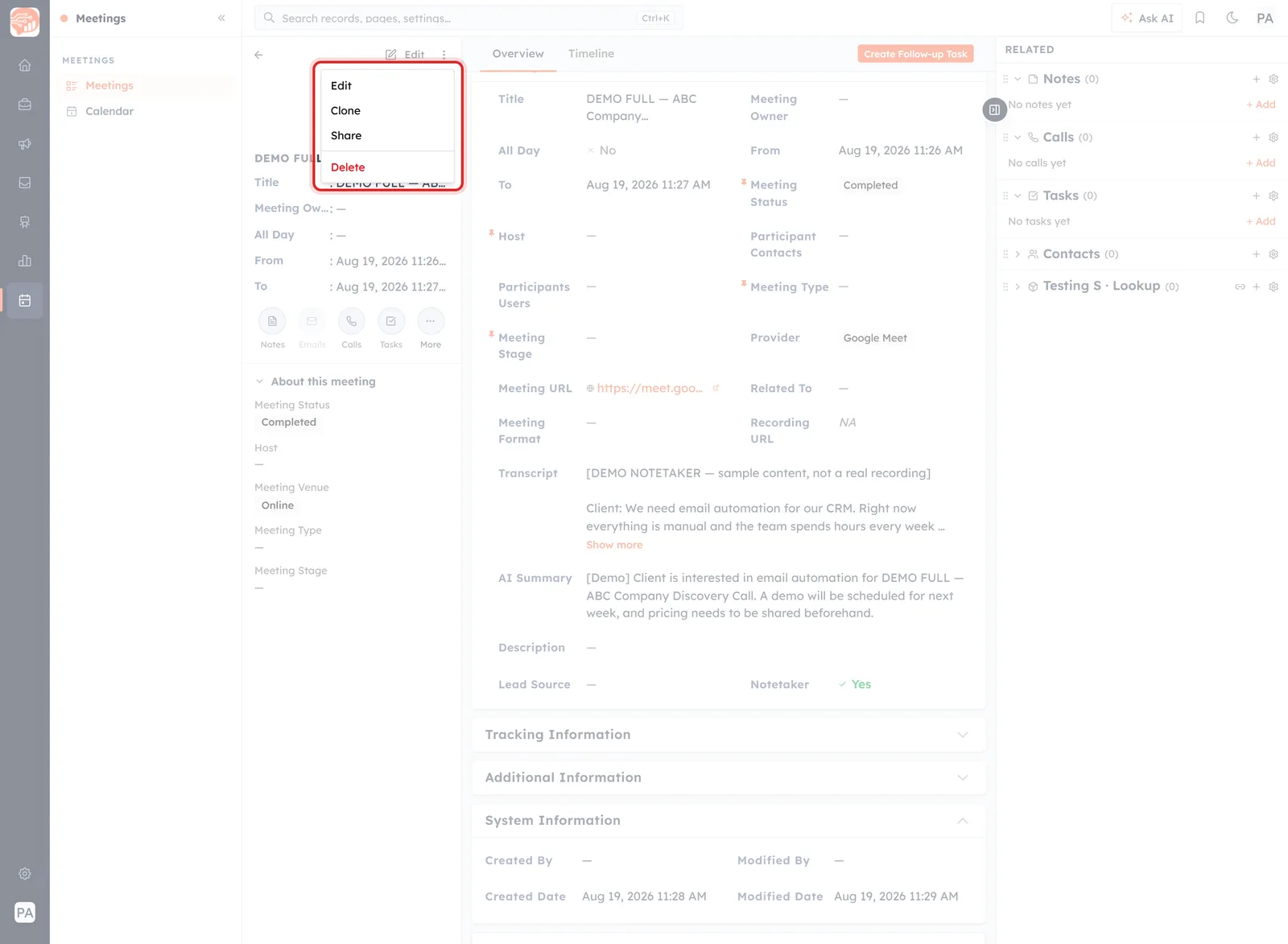The height and width of the screenshot is (944, 1288).
Task: Expand the Contacts related section
Action: click(x=1018, y=254)
